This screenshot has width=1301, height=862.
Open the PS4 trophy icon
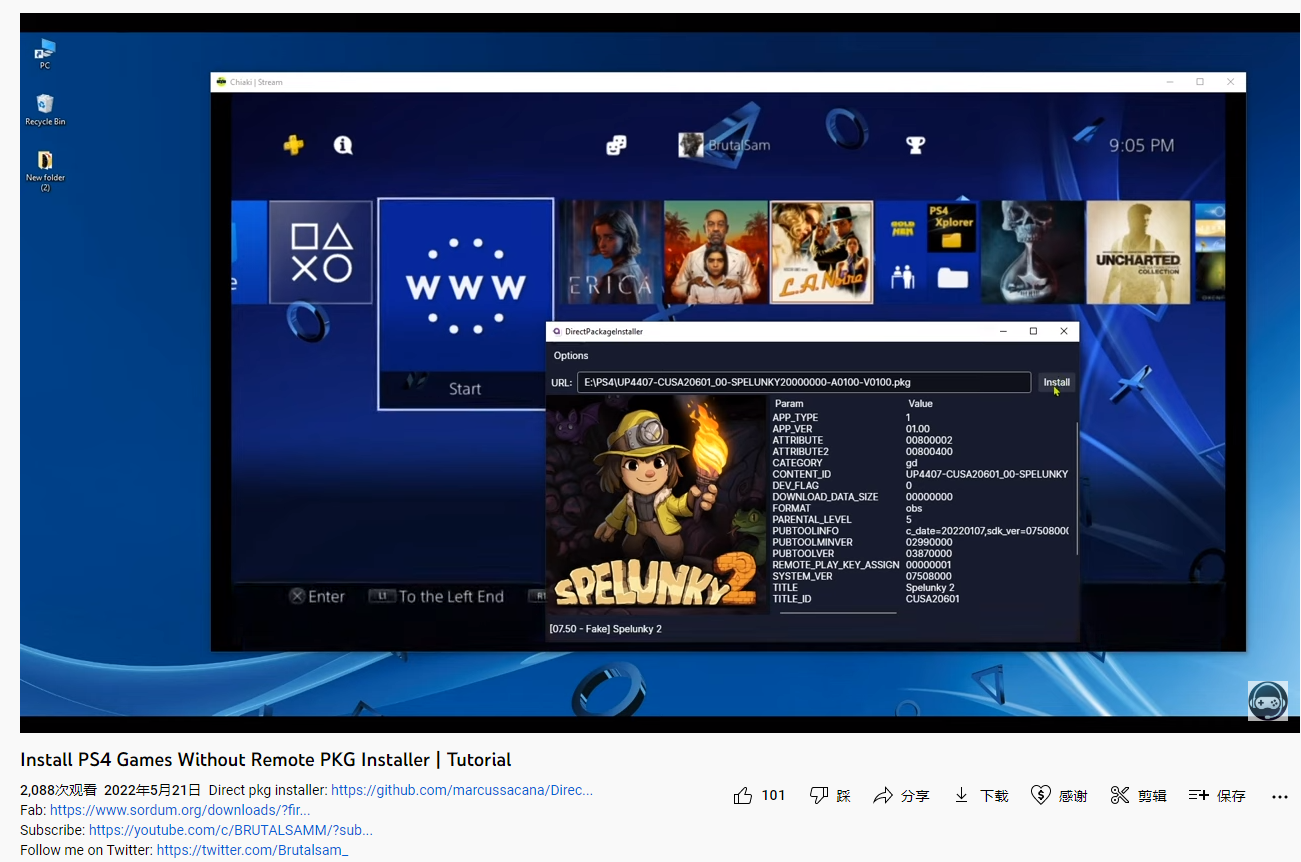(x=915, y=146)
